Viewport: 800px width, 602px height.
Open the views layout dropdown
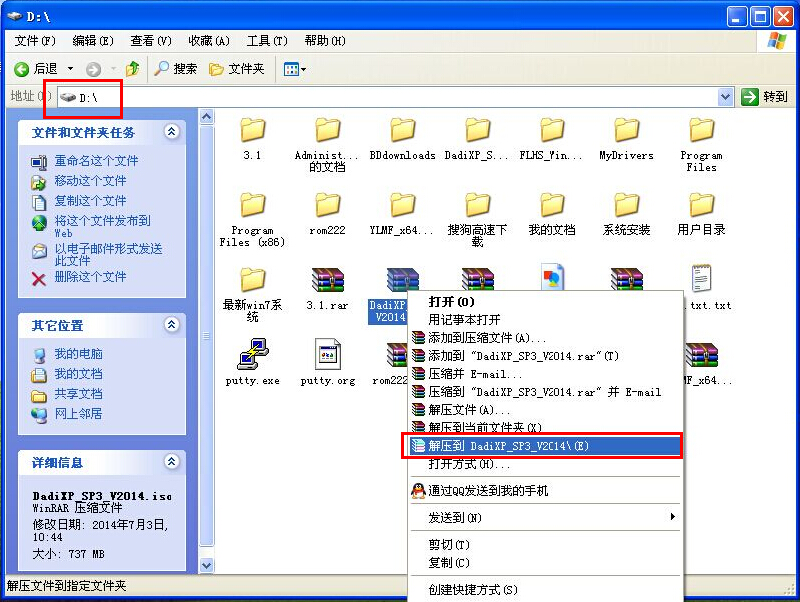(x=294, y=69)
